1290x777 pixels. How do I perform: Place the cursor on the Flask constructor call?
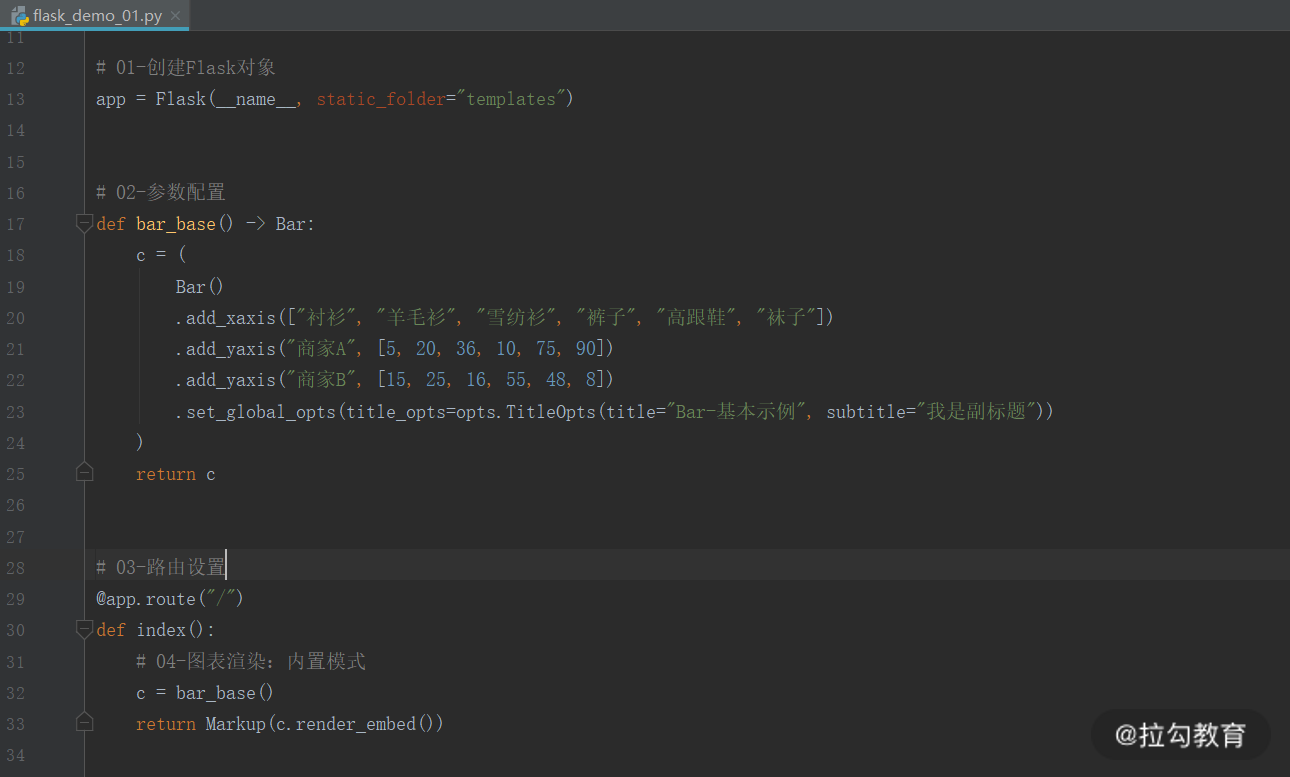point(181,99)
